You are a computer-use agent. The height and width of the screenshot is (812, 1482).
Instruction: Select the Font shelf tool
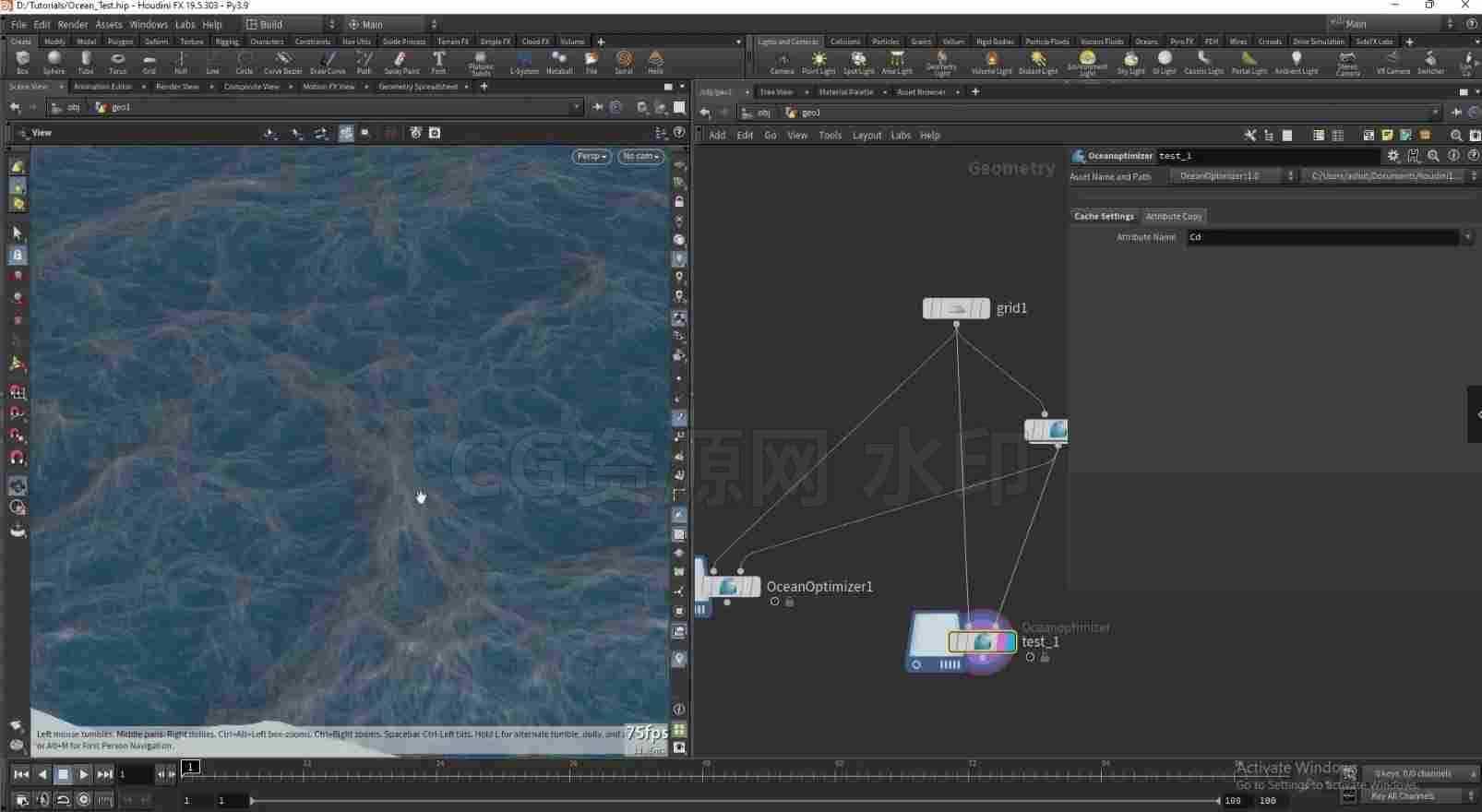[x=438, y=62]
